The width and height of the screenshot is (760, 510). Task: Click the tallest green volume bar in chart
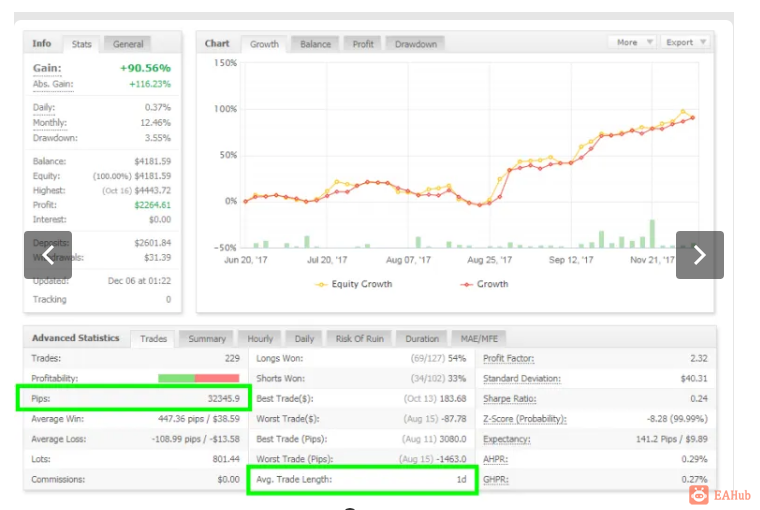652,234
